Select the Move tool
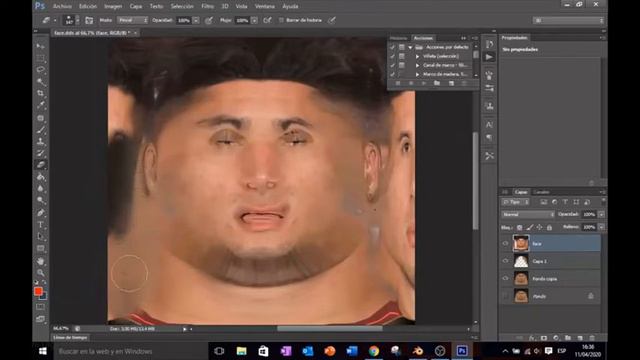 click(x=40, y=46)
